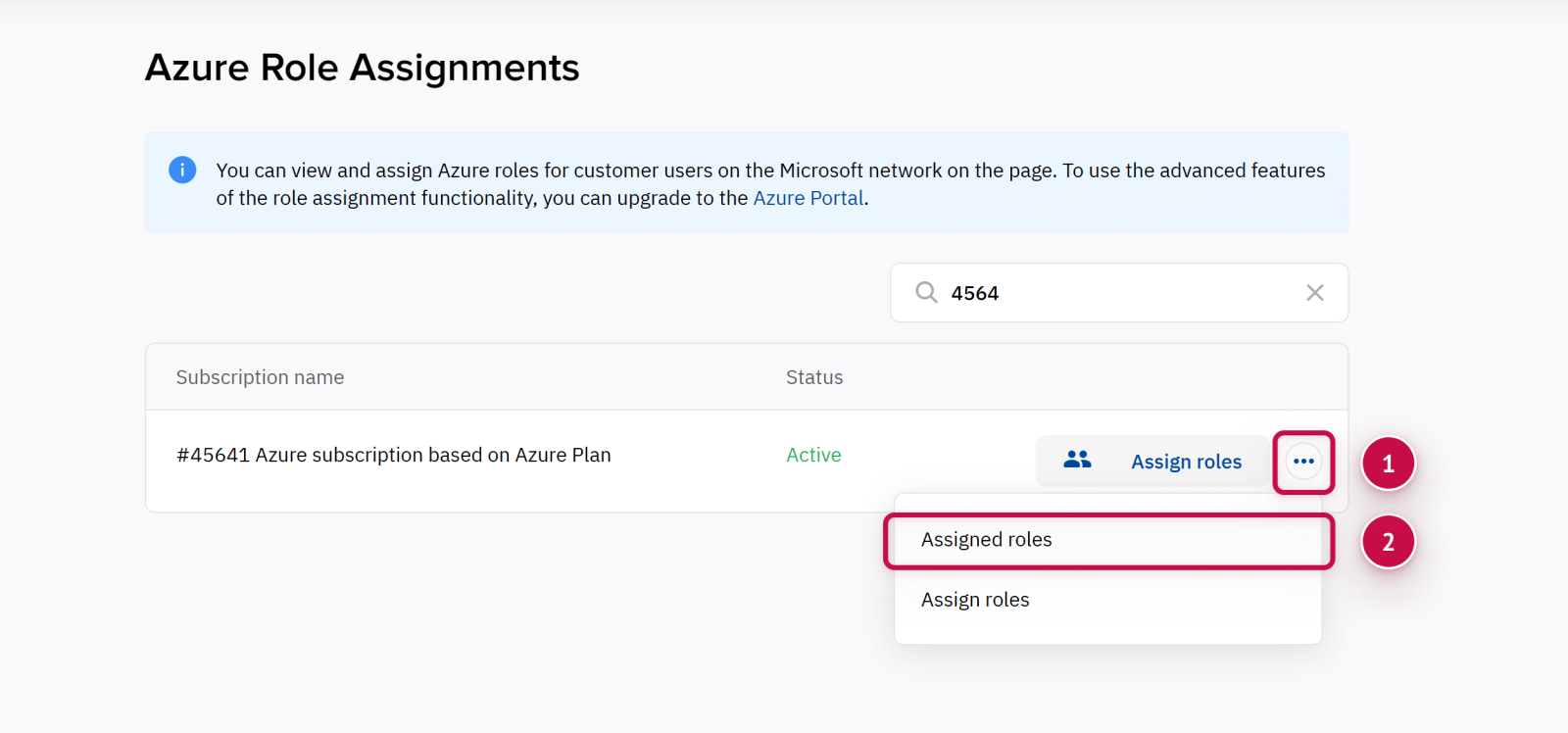Open the Azure Portal link
The image size is (1568, 733).
pos(808,198)
